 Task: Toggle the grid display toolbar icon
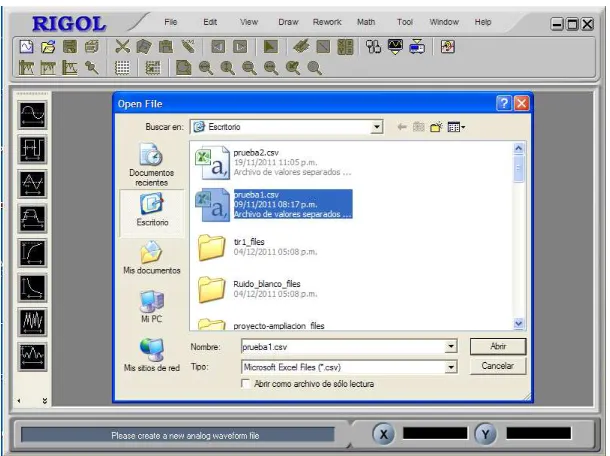123,68
